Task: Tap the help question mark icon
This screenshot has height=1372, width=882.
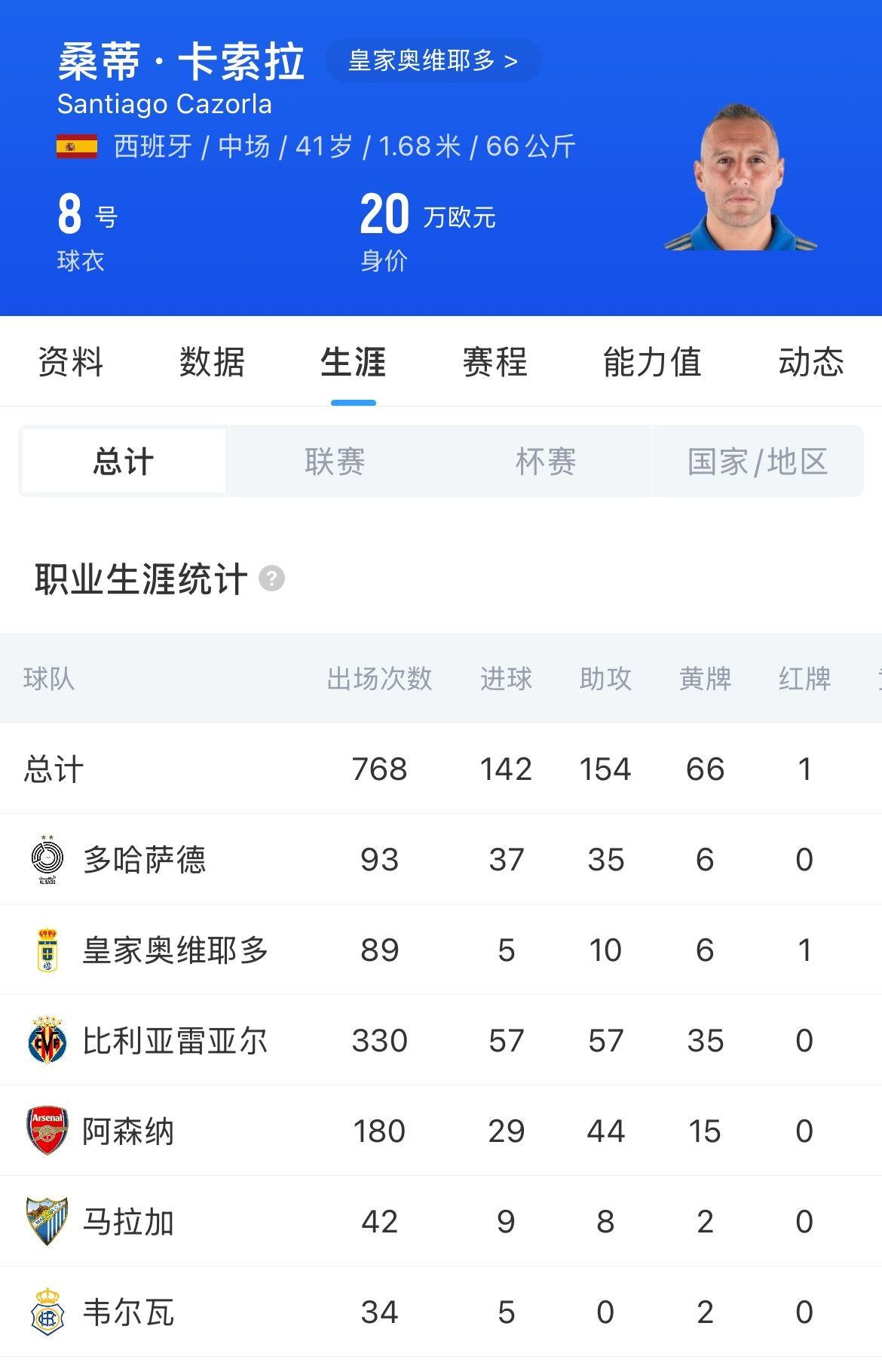Action: click(x=271, y=579)
